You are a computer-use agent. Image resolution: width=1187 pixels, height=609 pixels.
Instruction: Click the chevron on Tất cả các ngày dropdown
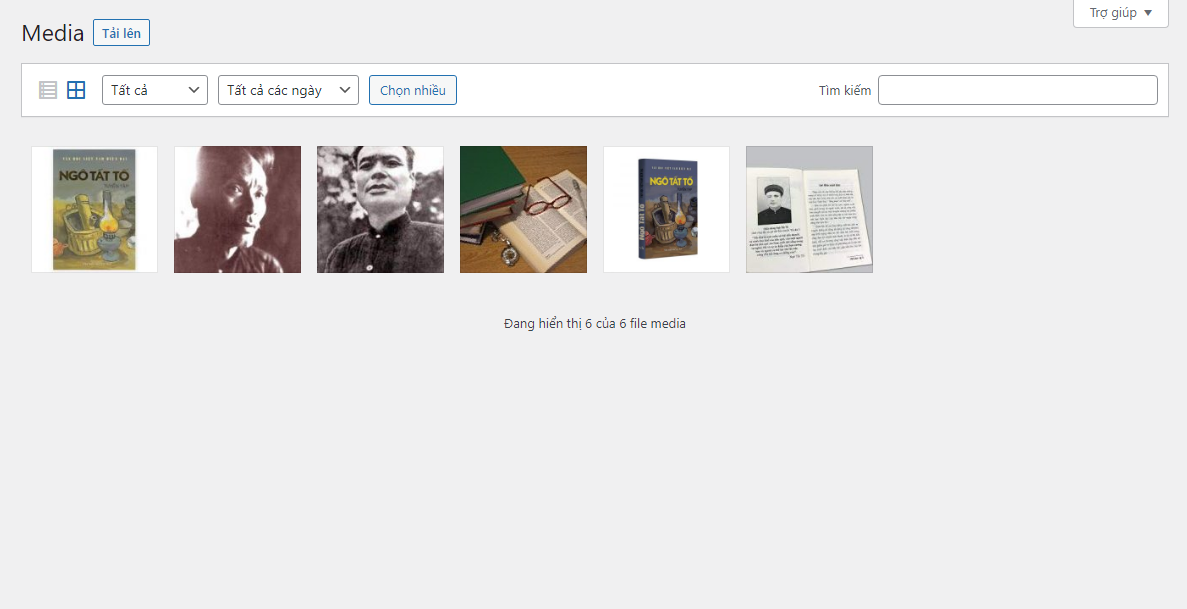click(345, 90)
